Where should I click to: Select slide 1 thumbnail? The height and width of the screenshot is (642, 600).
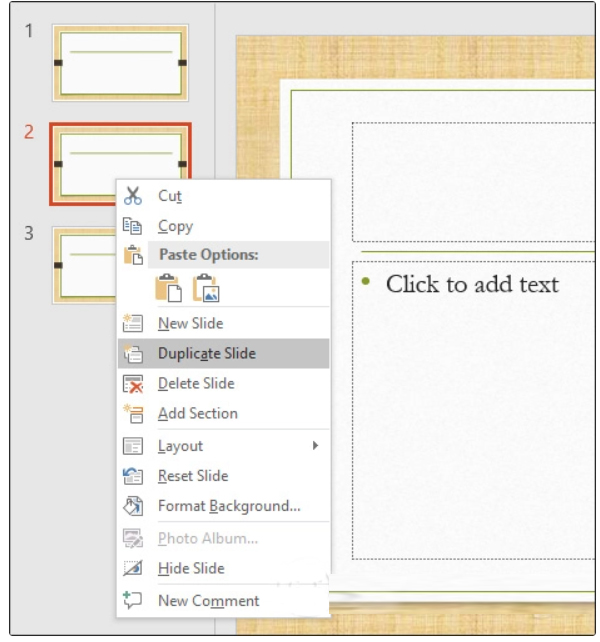120,63
